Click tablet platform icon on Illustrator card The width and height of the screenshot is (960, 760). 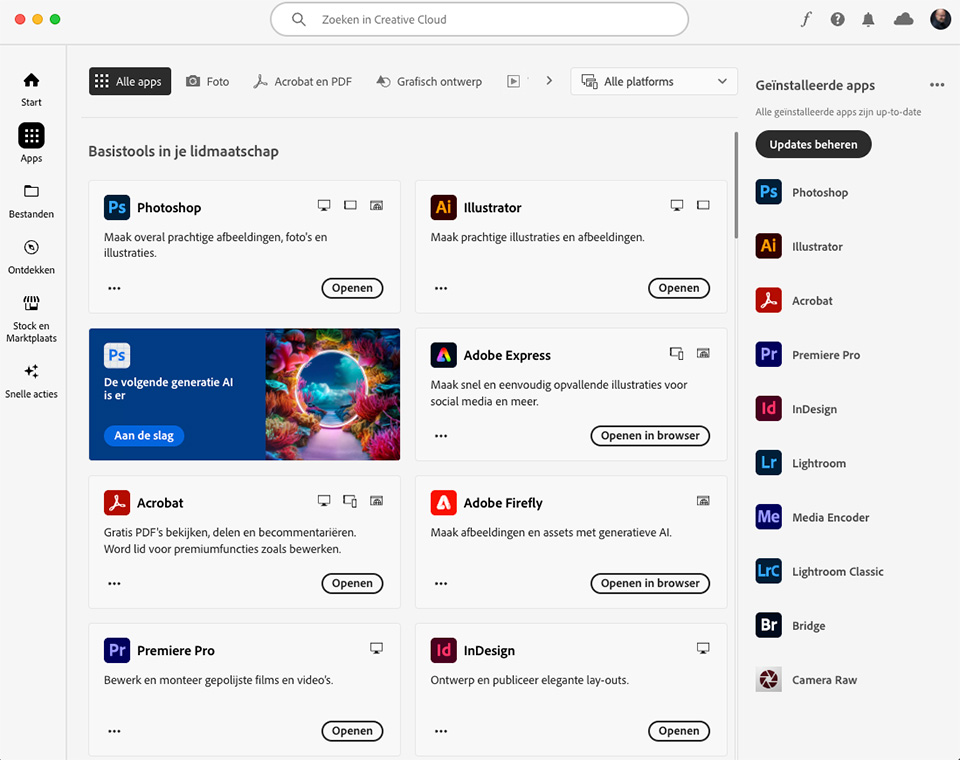pyautogui.click(x=703, y=205)
